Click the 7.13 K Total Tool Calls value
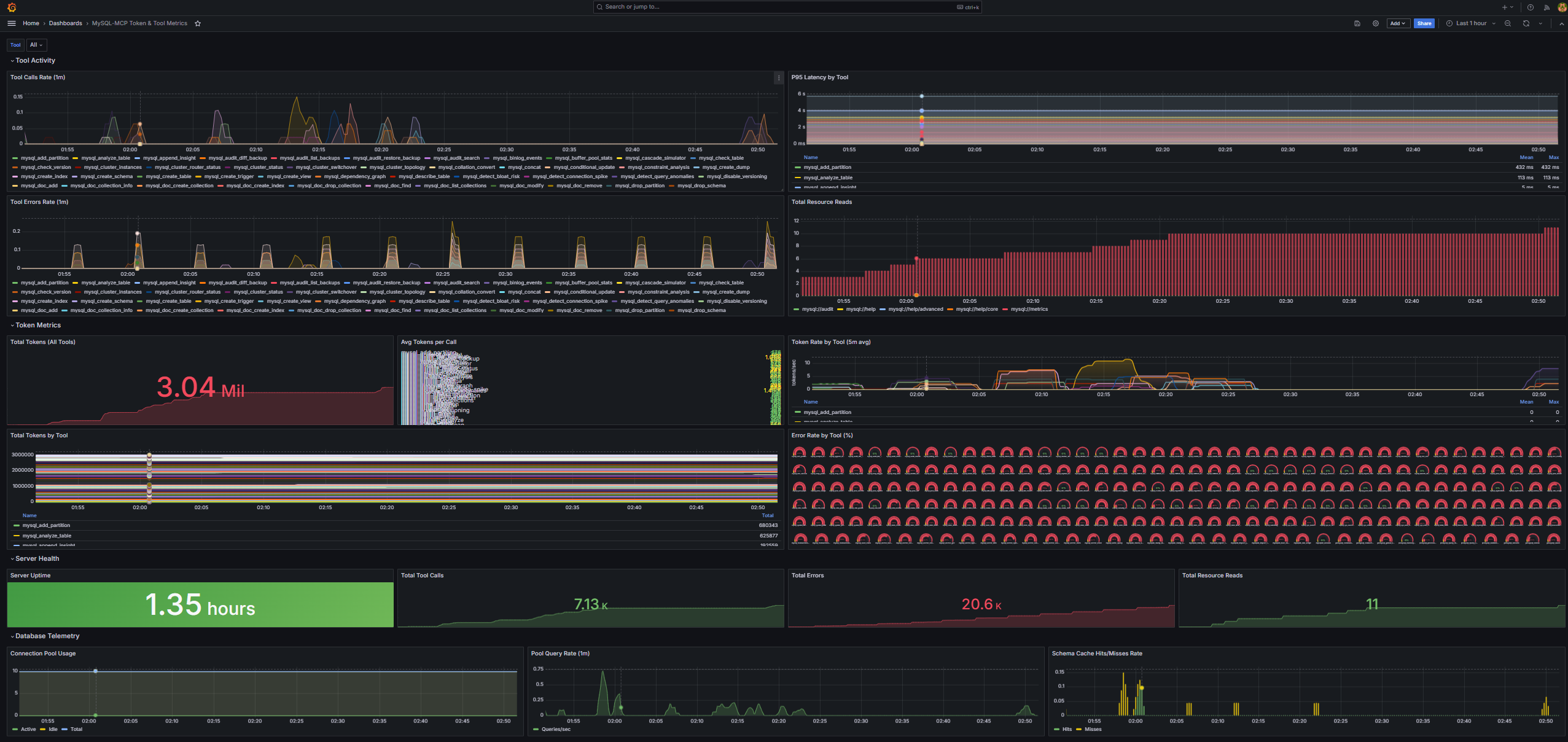The width and height of the screenshot is (1568, 742). 591,605
